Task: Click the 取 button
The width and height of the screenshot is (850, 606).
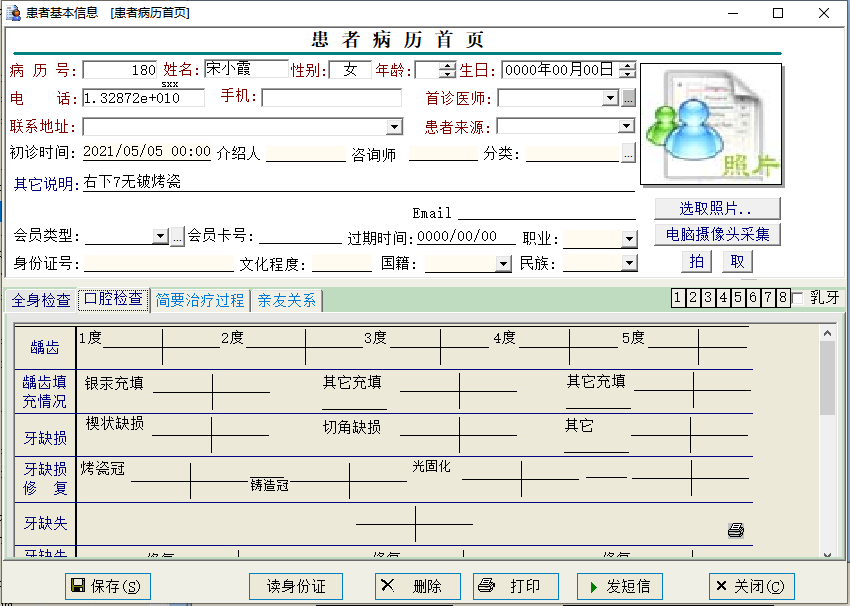Action: pos(737,262)
